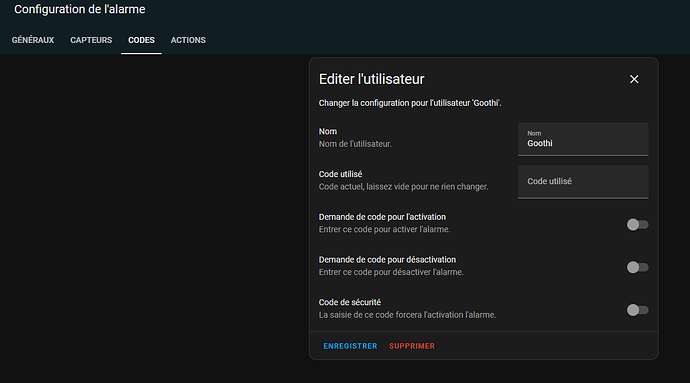This screenshot has width=690, height=383.
Task: Click the 'Code de sécurité' label text
Action: (350, 302)
